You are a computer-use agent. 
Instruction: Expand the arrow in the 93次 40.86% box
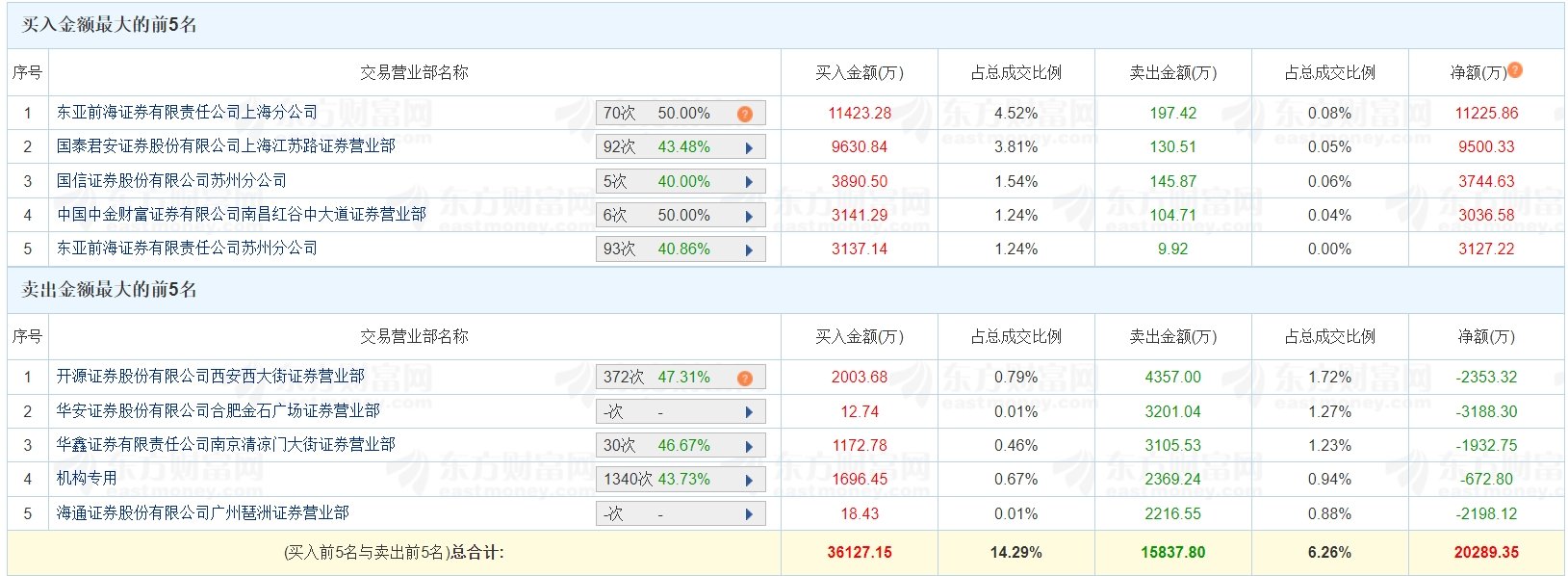click(x=749, y=249)
